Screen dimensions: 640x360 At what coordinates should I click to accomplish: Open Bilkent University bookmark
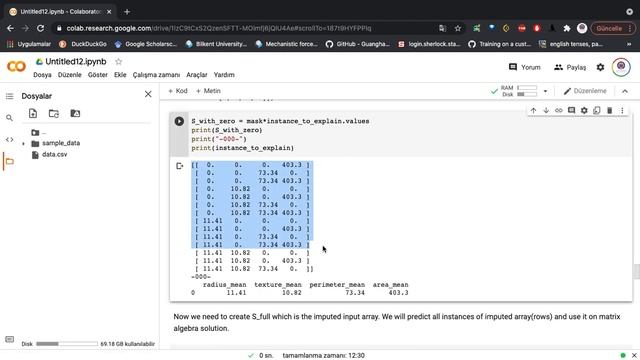216,44
